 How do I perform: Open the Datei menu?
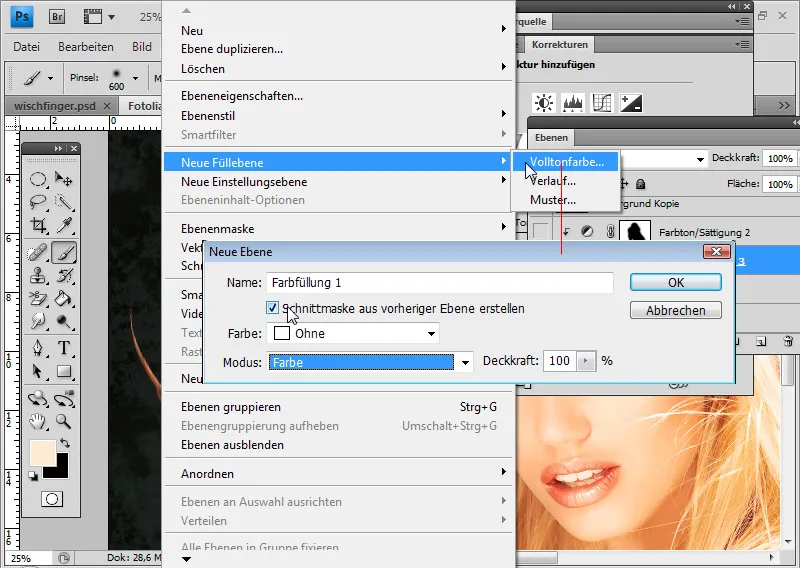click(x=27, y=47)
